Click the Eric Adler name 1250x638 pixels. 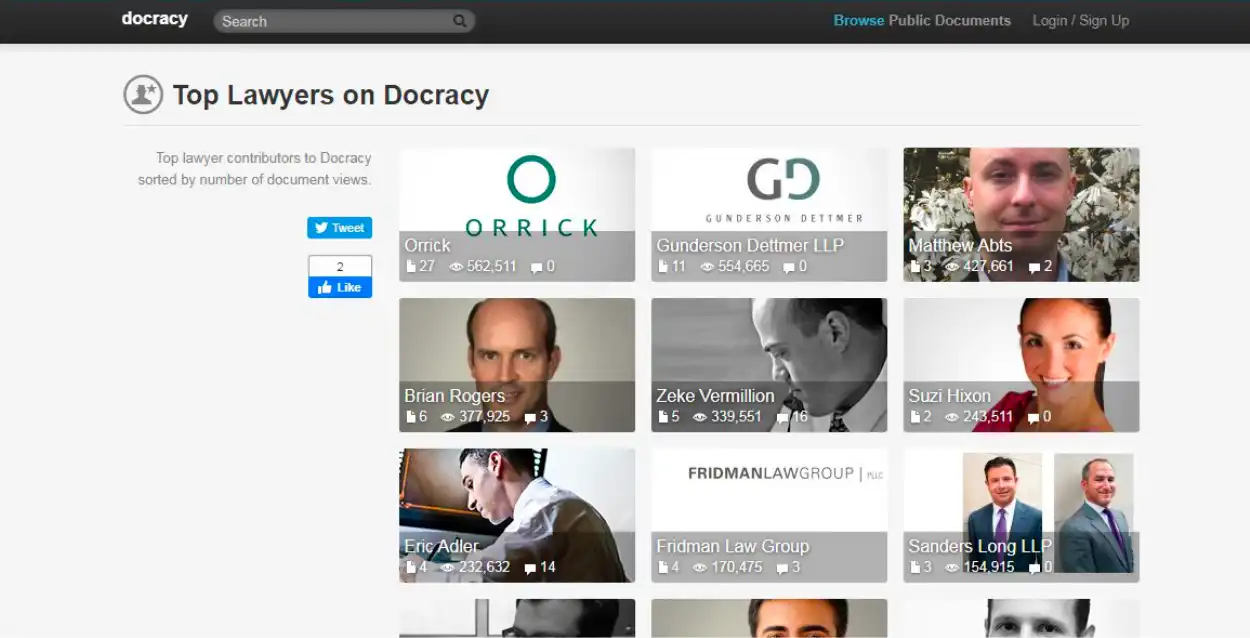tap(441, 546)
